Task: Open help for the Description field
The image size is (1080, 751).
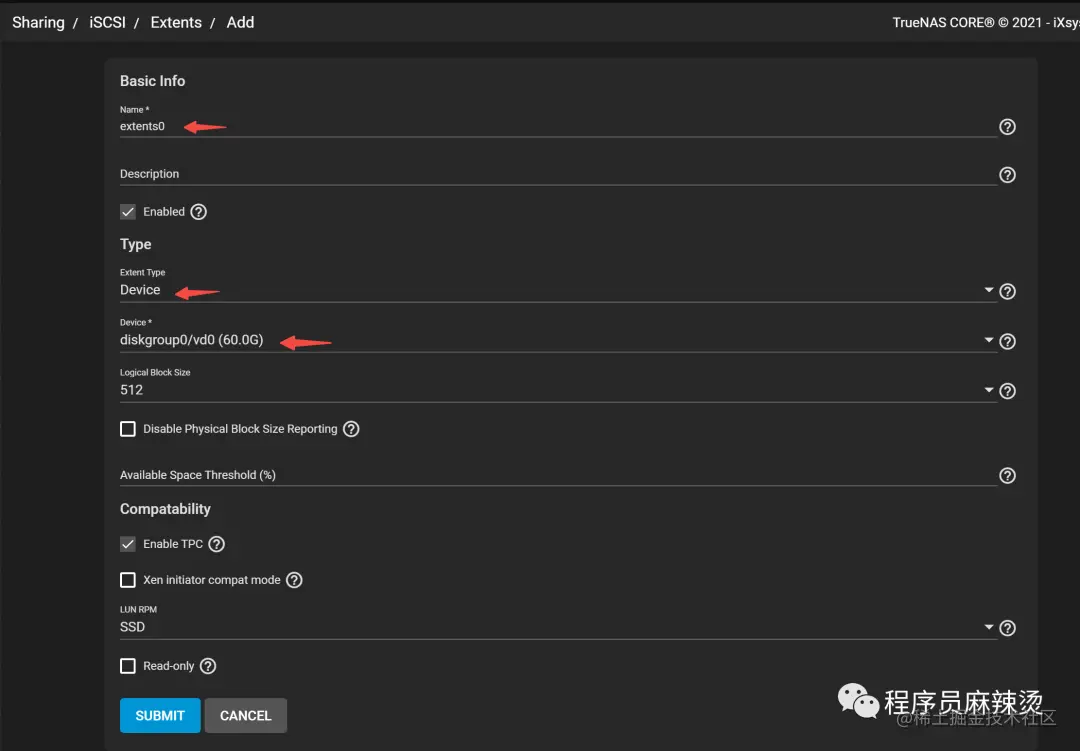Action: coord(1007,175)
